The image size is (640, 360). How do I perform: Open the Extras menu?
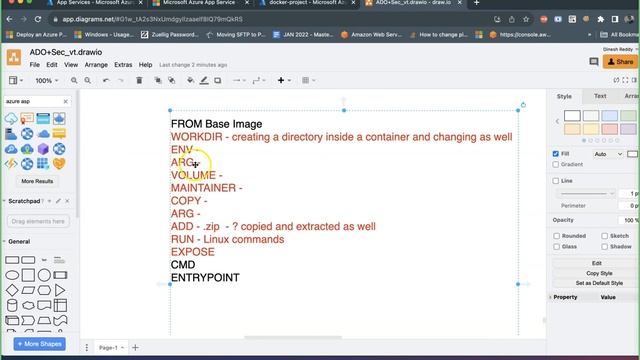pyautogui.click(x=123, y=65)
